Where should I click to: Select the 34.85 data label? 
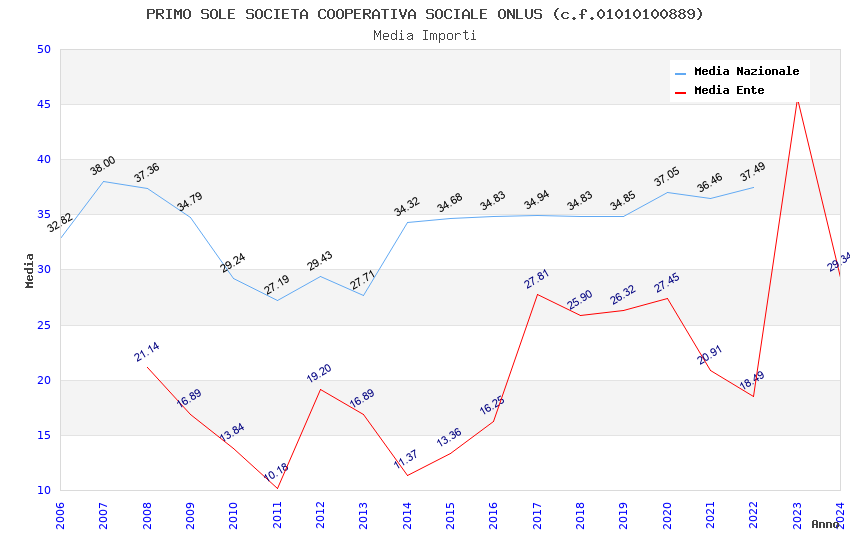click(x=622, y=201)
